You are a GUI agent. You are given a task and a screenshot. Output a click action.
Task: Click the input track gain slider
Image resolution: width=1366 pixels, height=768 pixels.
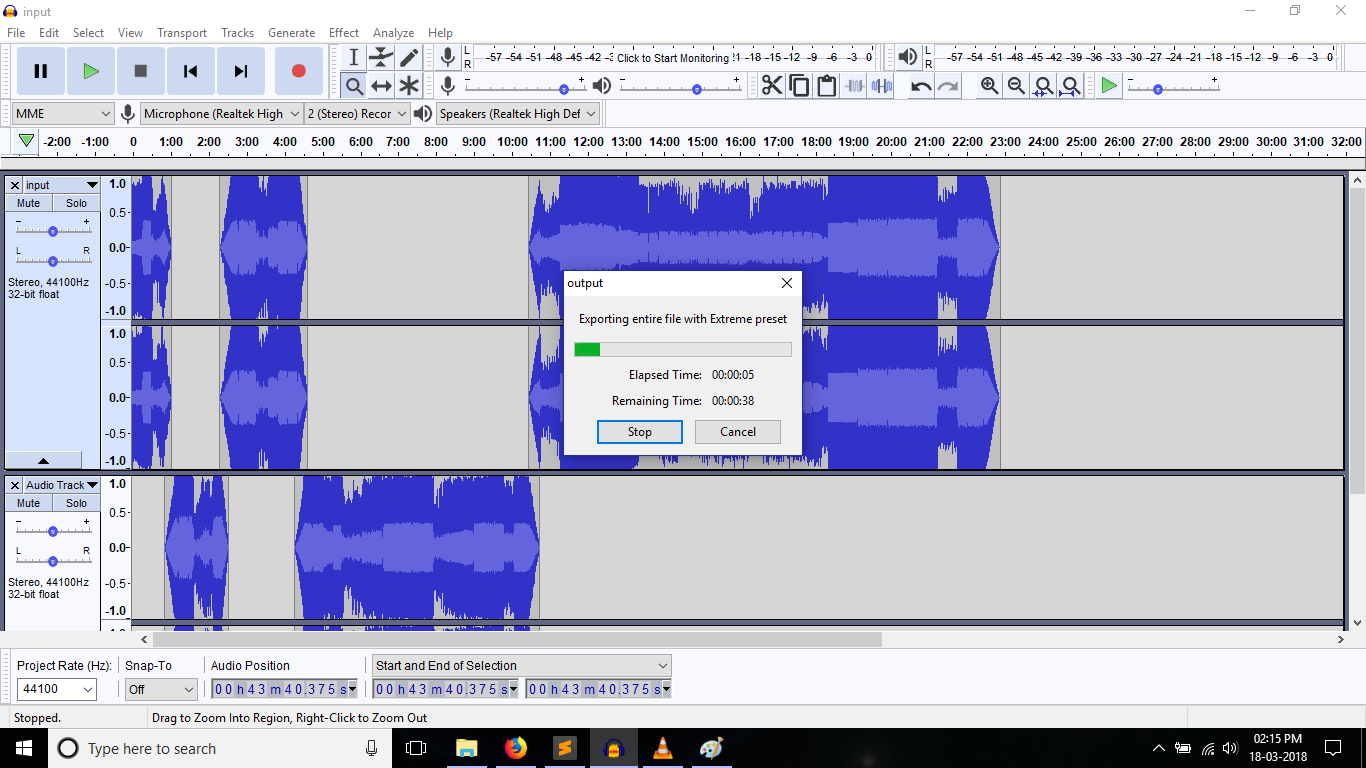coord(53,231)
